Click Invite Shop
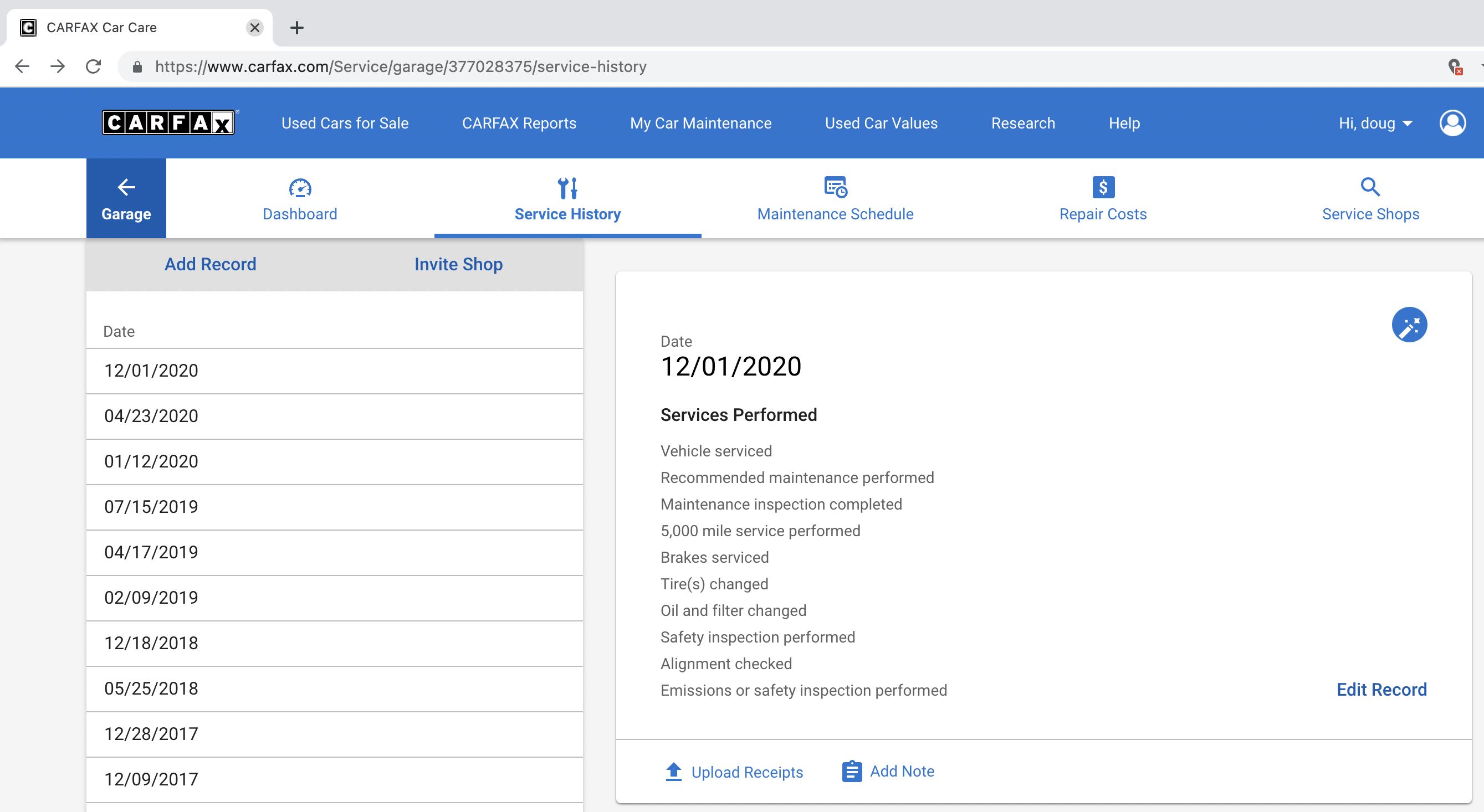The image size is (1484, 812). tap(459, 264)
